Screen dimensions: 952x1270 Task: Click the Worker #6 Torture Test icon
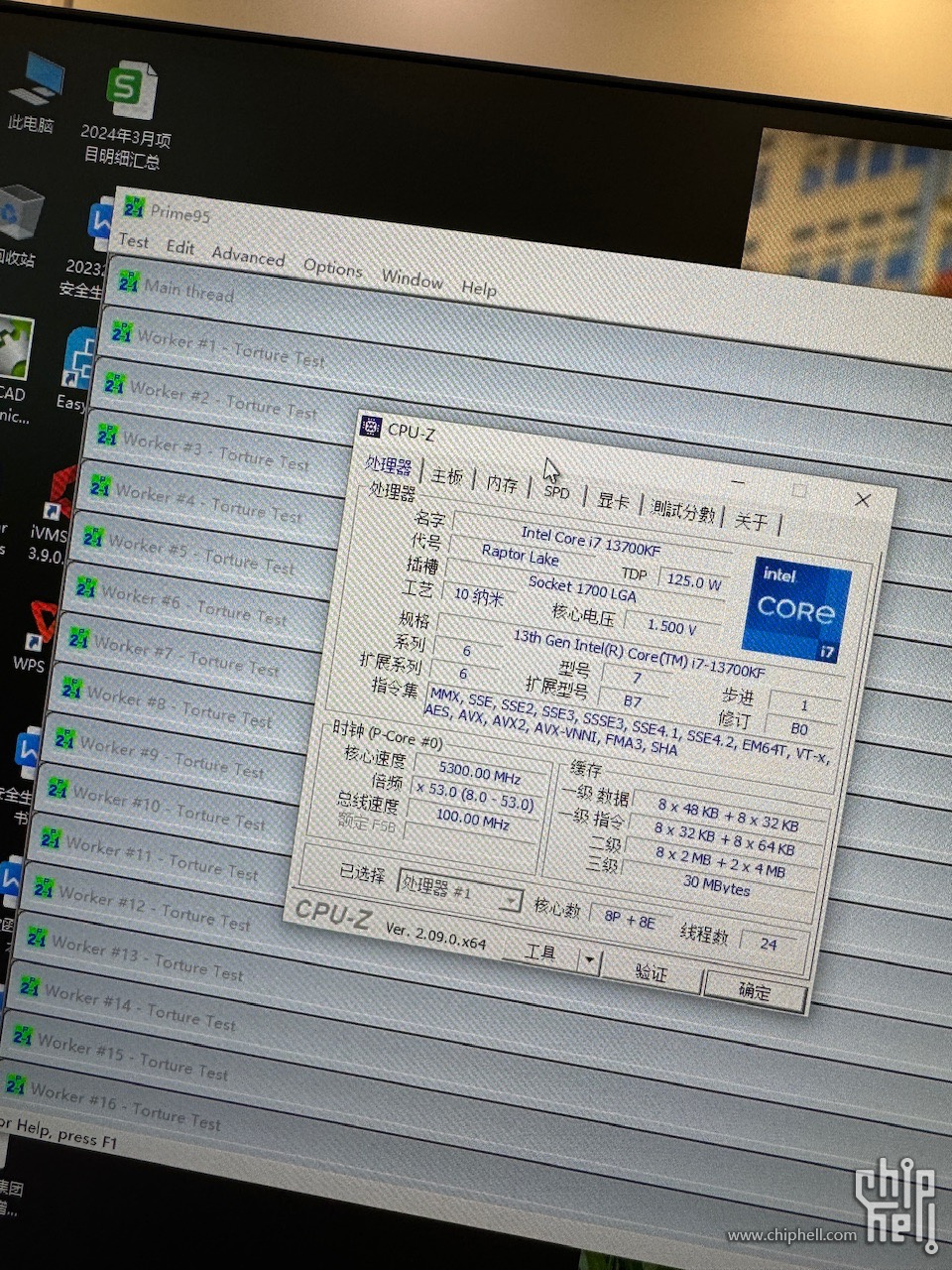tap(85, 586)
